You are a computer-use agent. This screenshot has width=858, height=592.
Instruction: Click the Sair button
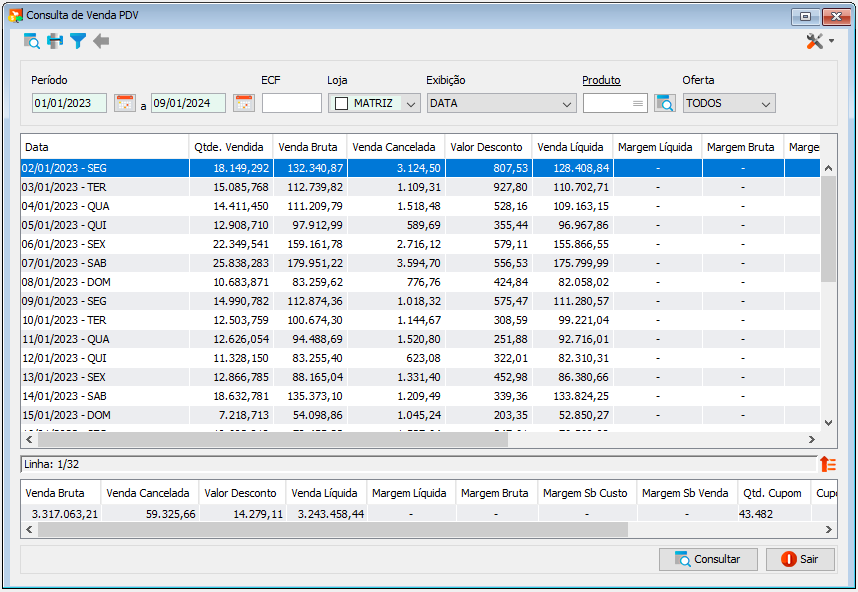[x=801, y=559]
